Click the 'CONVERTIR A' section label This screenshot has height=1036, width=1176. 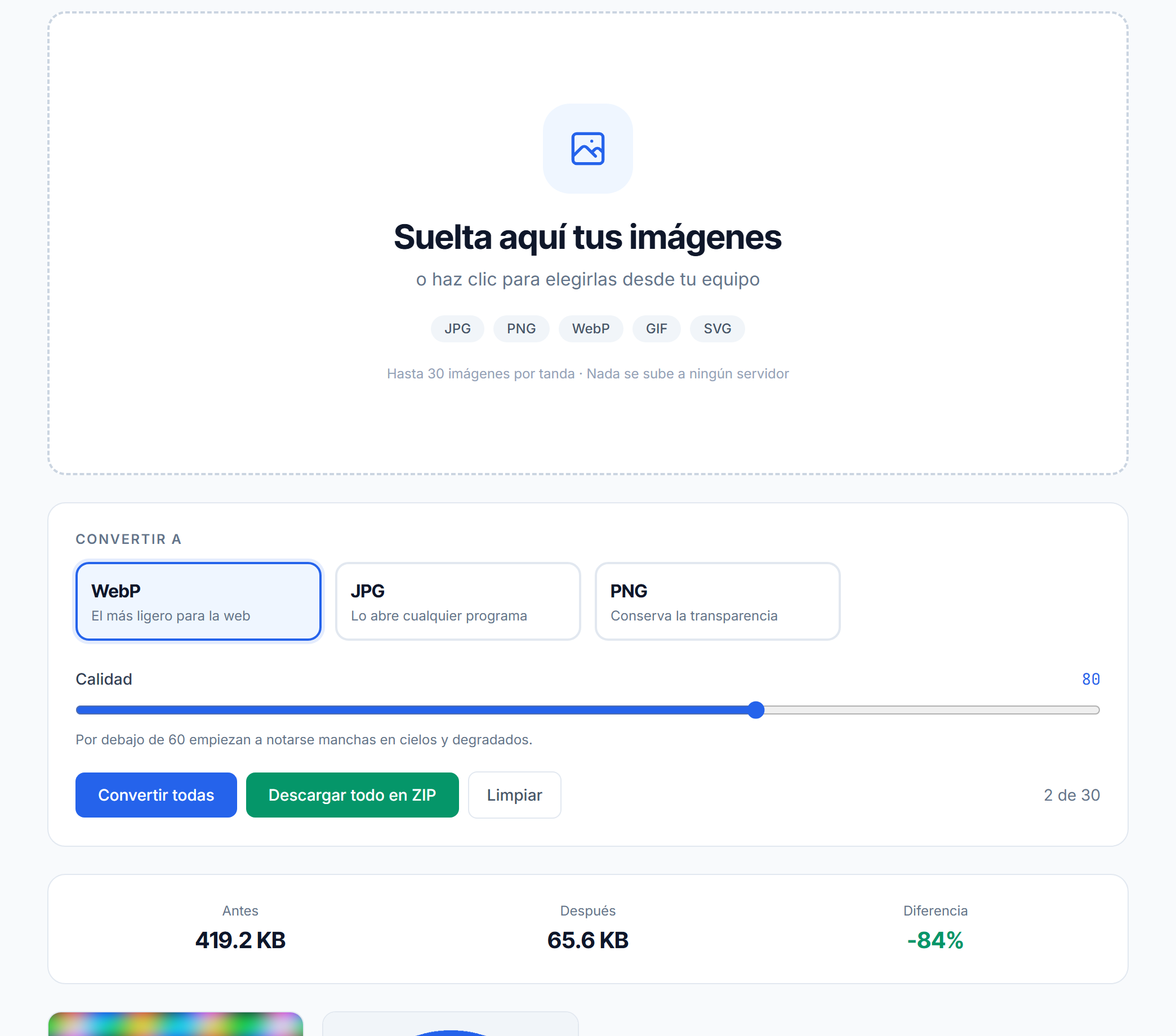click(x=129, y=539)
